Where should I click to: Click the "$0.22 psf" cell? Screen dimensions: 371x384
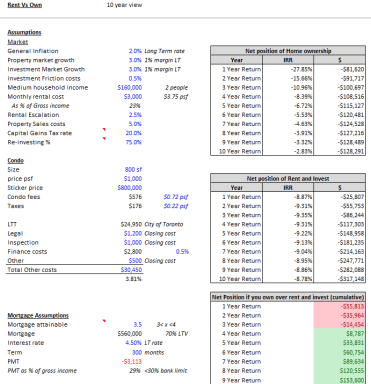[x=176, y=206]
